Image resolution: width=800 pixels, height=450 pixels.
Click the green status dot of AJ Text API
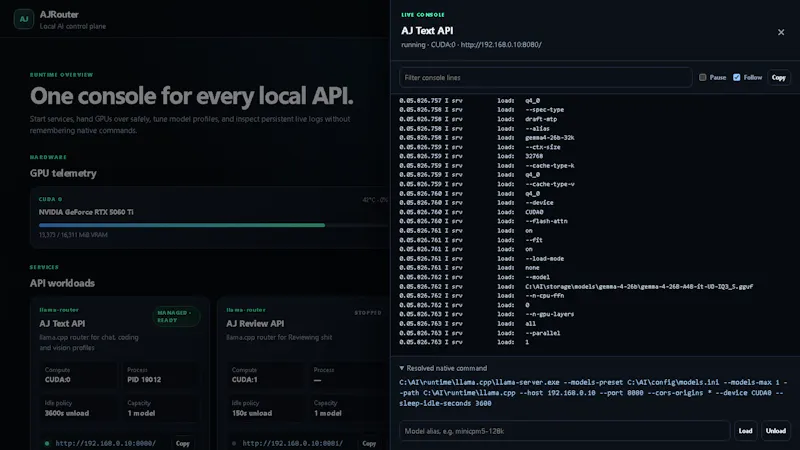coord(47,443)
